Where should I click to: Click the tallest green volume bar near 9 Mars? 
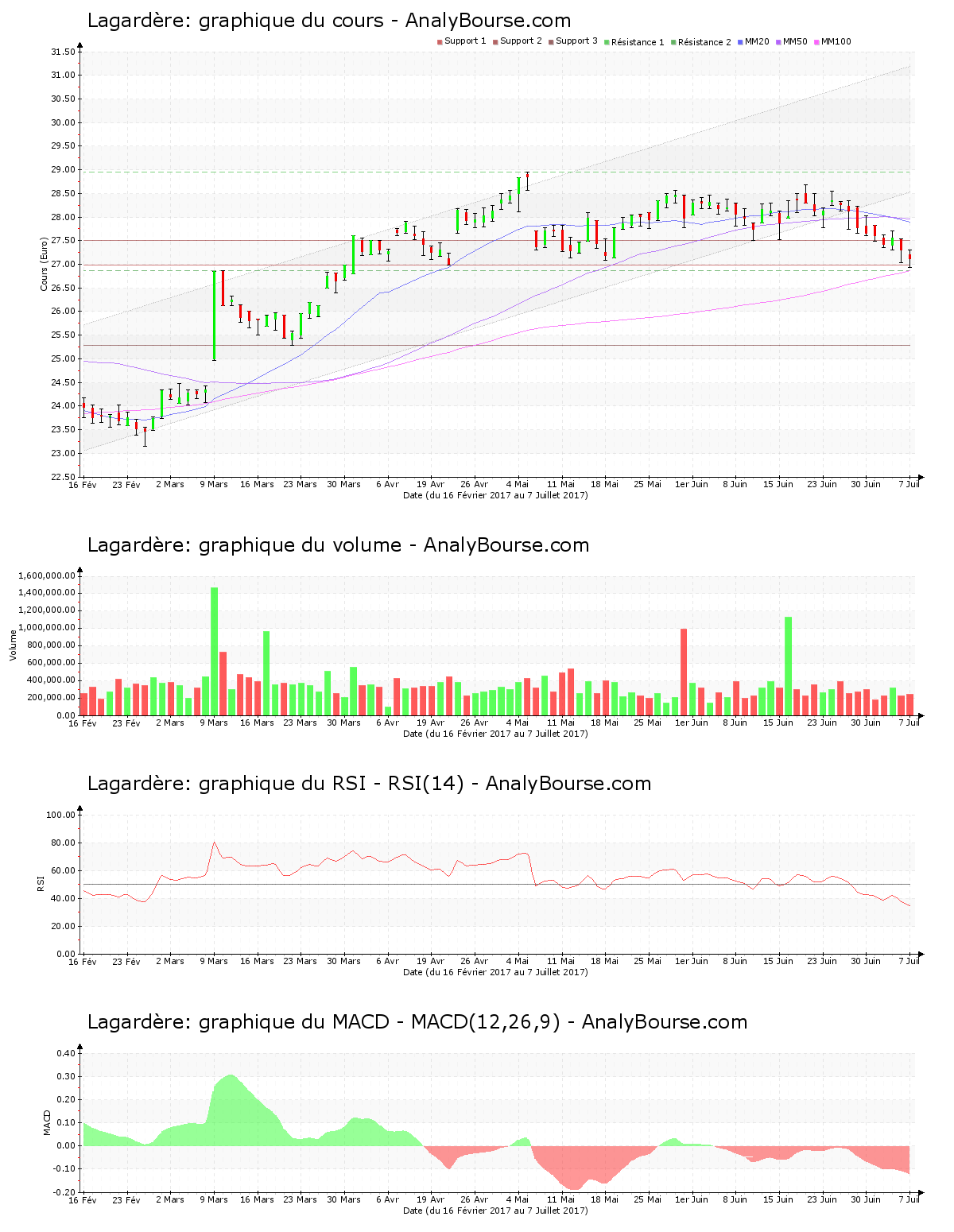click(x=214, y=652)
